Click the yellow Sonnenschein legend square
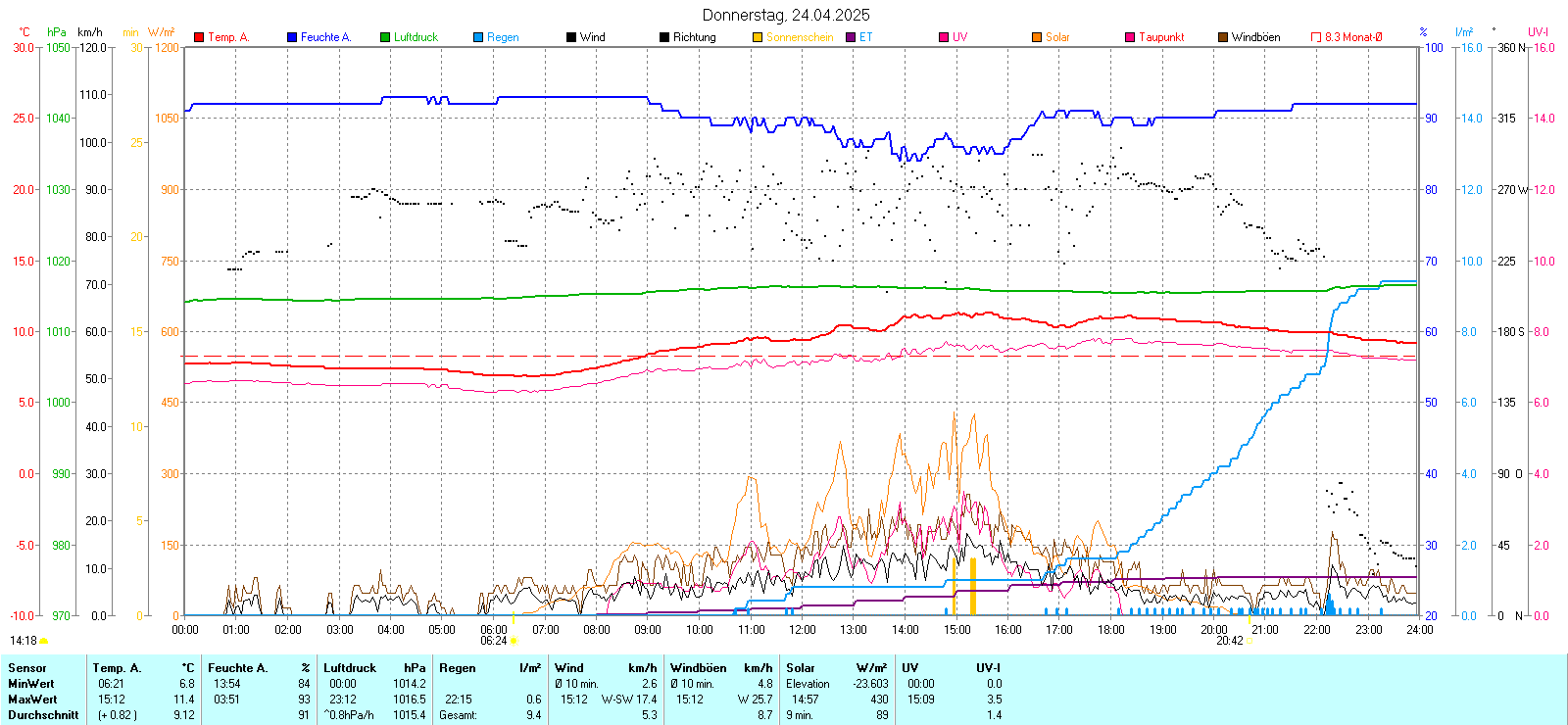 pyautogui.click(x=758, y=37)
